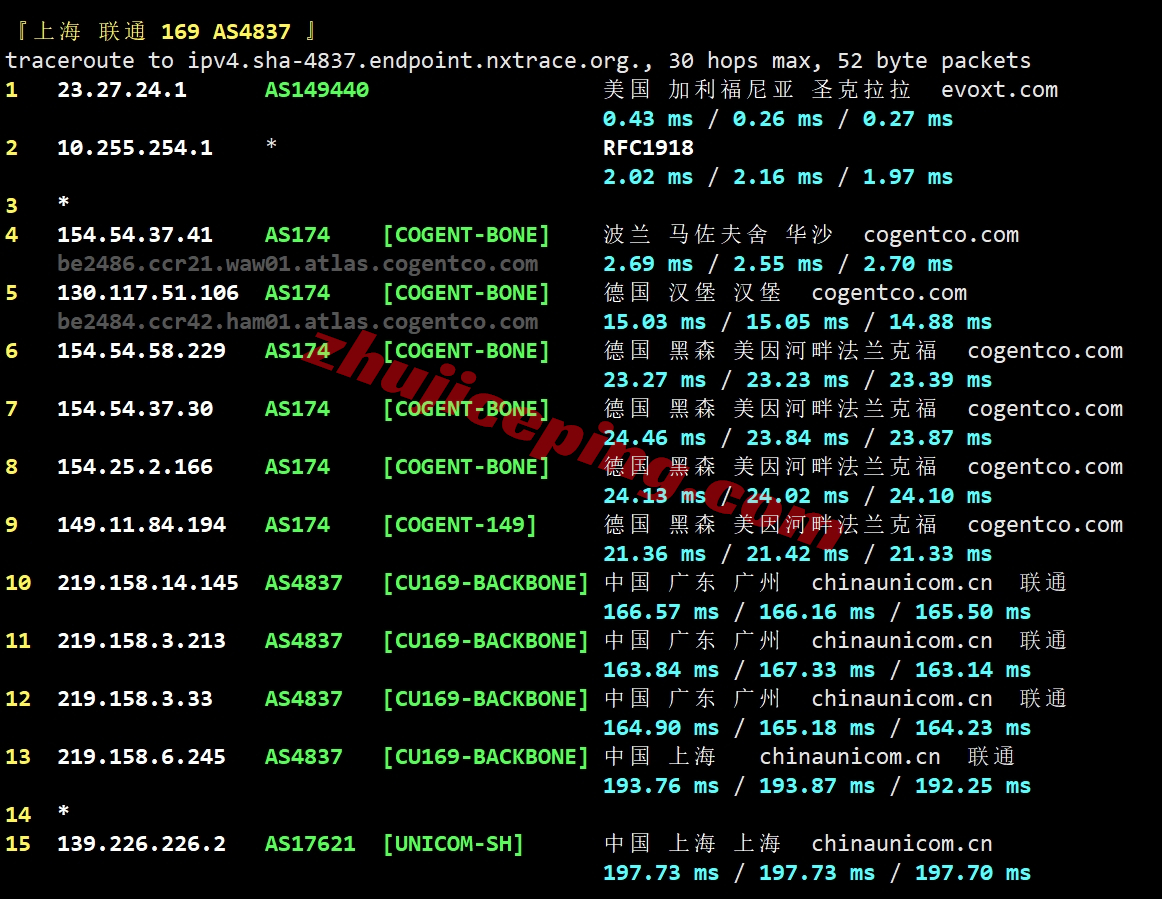Click the text '30 hops max,'
Image resolution: width=1162 pixels, height=899 pixels.
[x=745, y=61]
